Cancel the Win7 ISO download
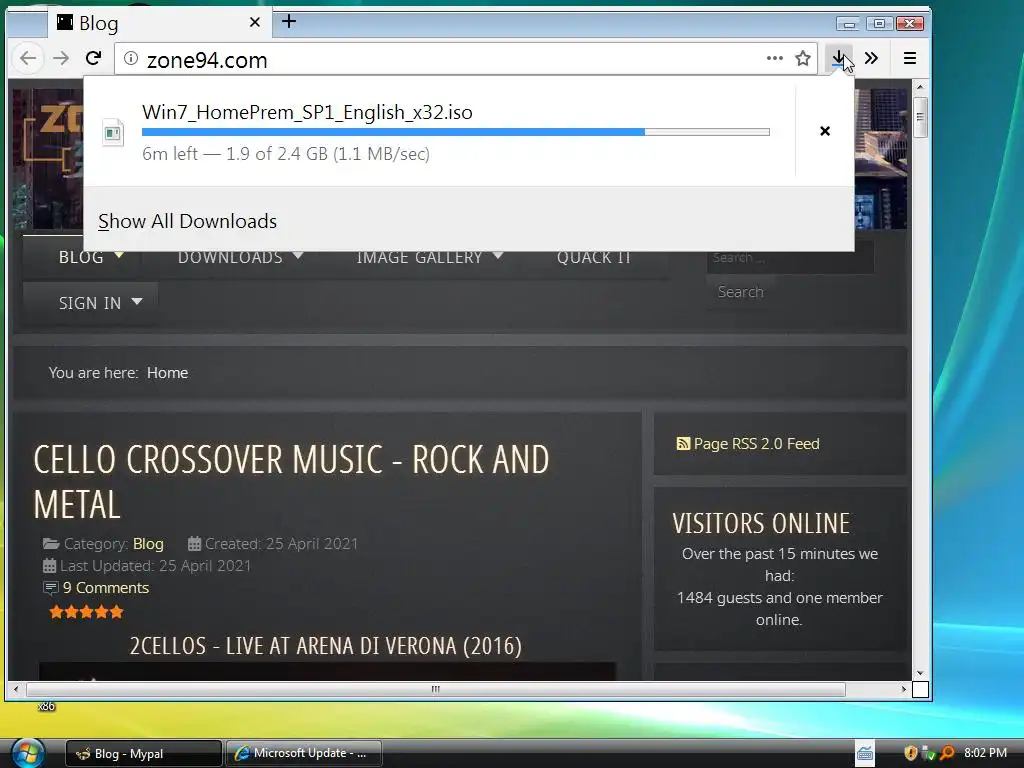 pyautogui.click(x=825, y=131)
